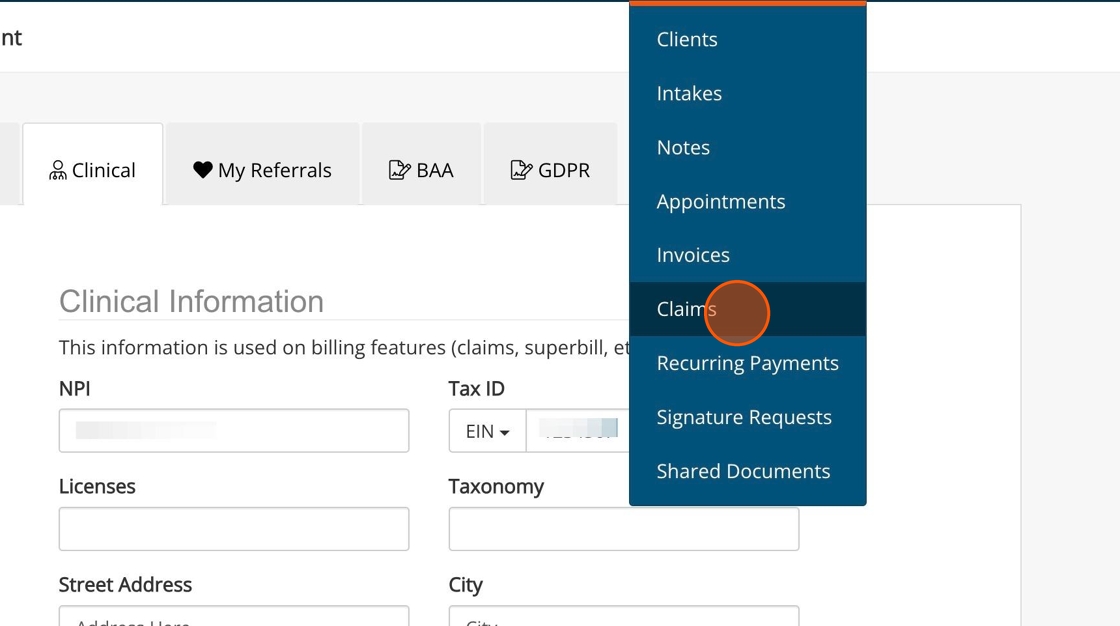Screen dimensions: 1120x626
Task: Open the EIN tax ID type dropdown
Action: (x=487, y=431)
